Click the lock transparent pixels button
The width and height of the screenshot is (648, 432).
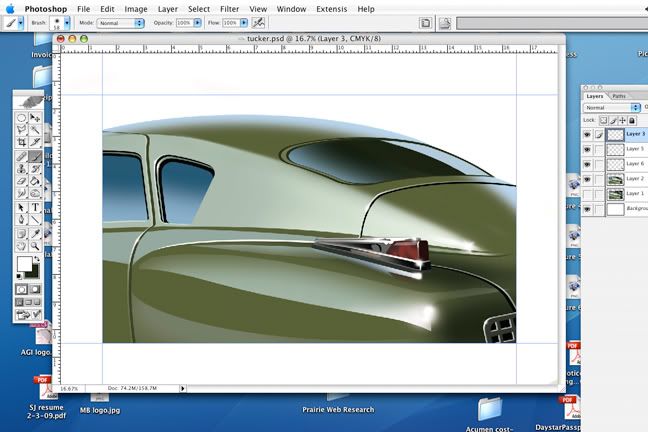pyautogui.click(x=604, y=120)
